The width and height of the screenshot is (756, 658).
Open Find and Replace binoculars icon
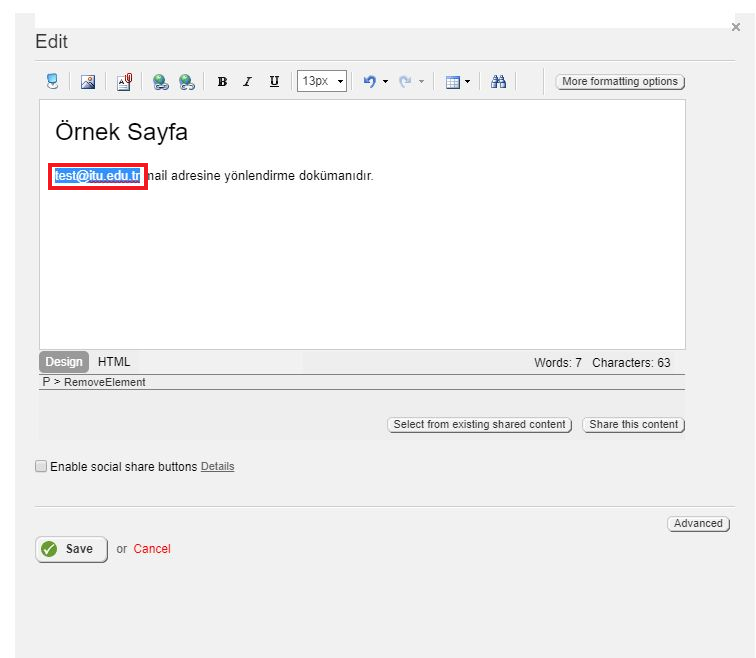(x=498, y=81)
